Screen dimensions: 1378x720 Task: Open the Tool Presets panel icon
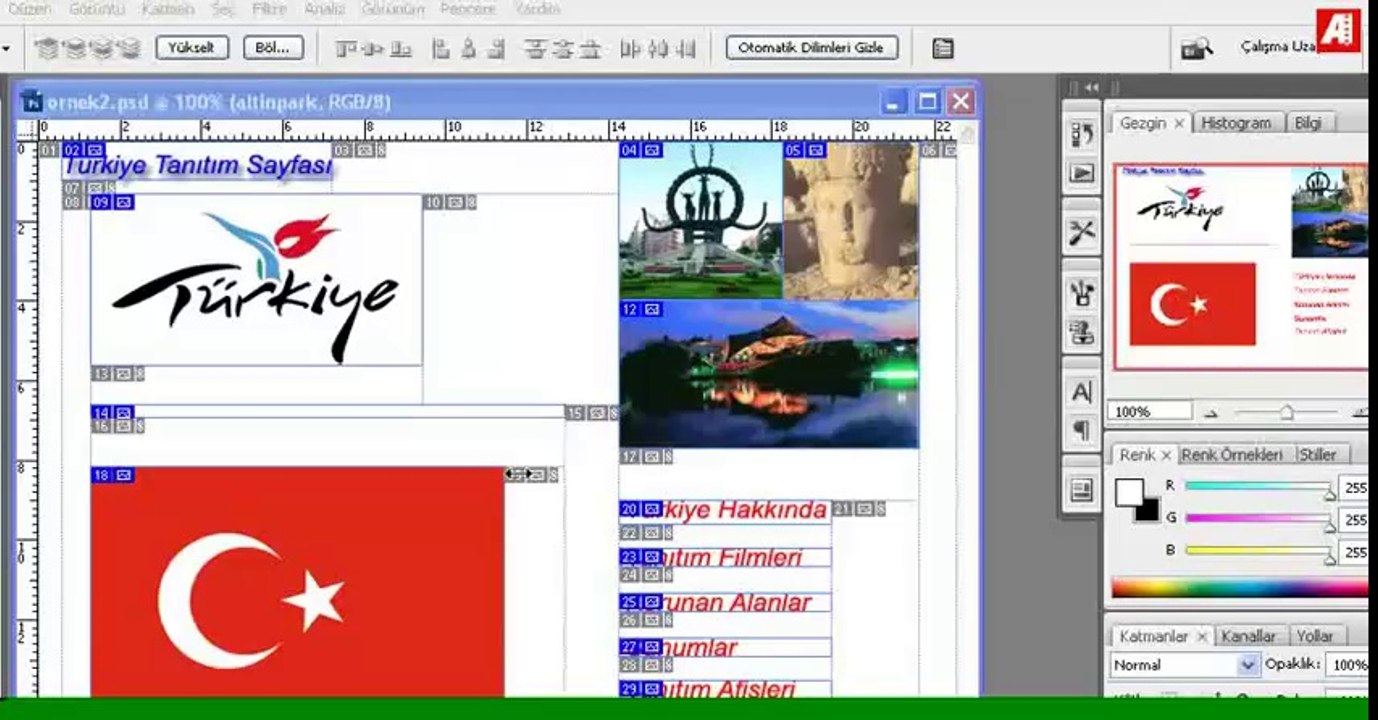pyautogui.click(x=1082, y=233)
